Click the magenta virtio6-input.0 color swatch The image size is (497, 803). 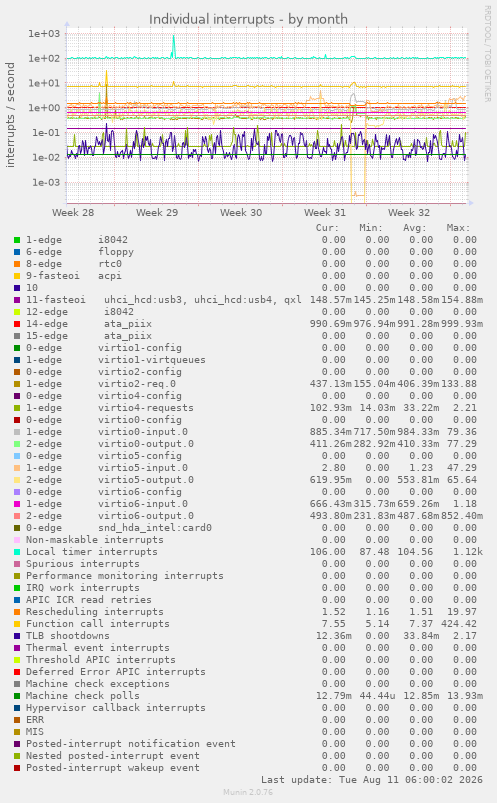(17, 504)
